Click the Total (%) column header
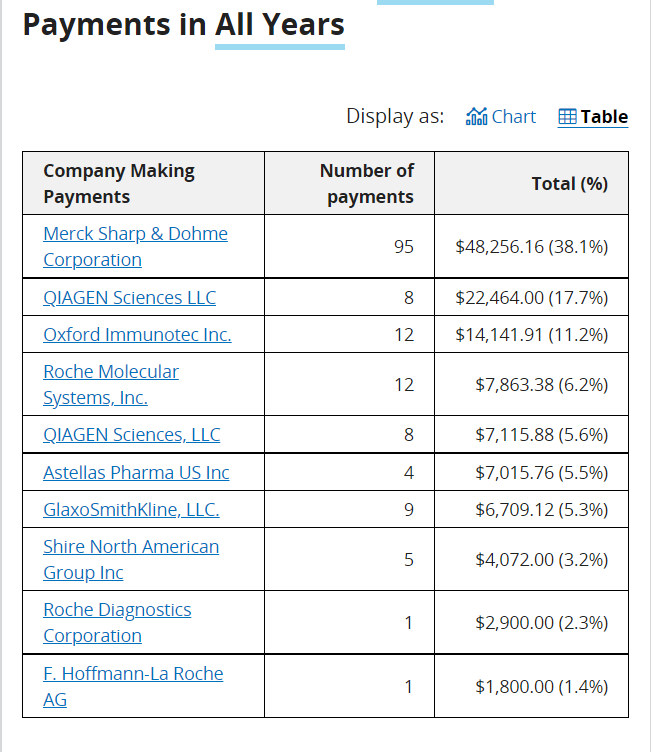Screen dimensions: 651x752 532,183
